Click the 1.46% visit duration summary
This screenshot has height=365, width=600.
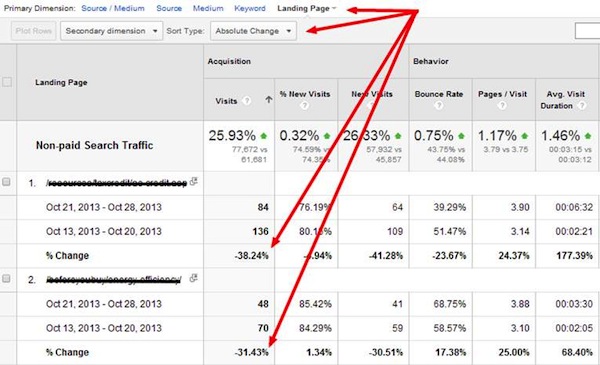(x=561, y=135)
